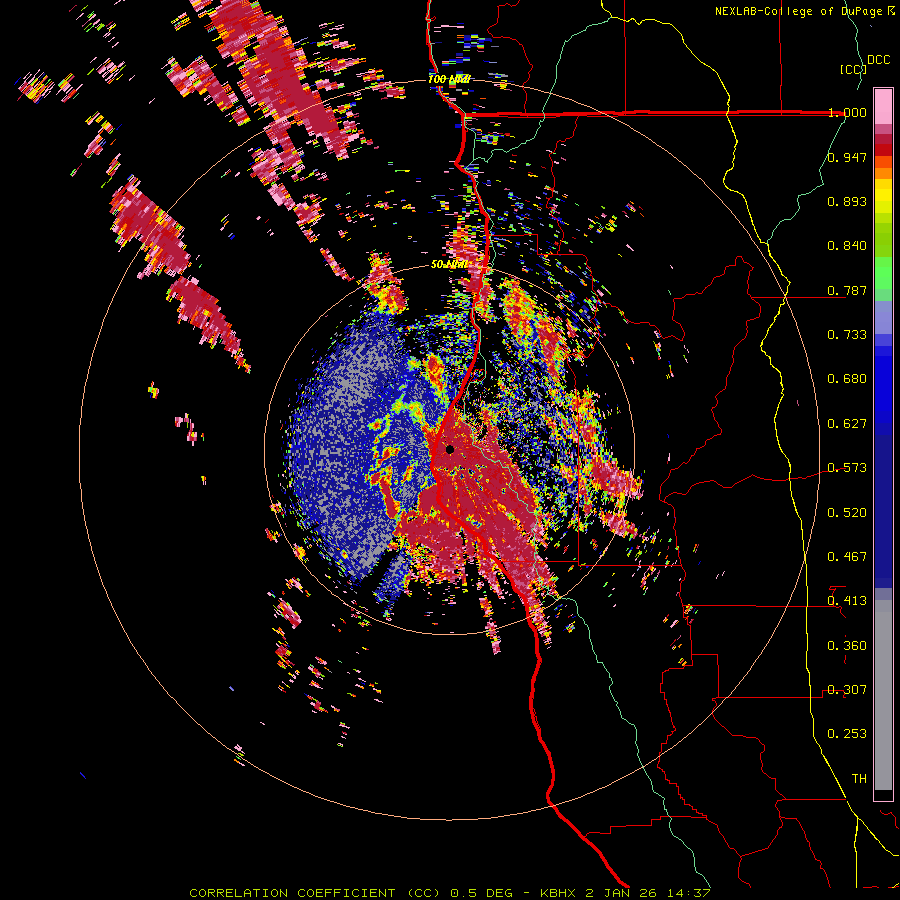The image size is (900, 900).
Task: Select the 0.307 scale value
Action: point(847,690)
